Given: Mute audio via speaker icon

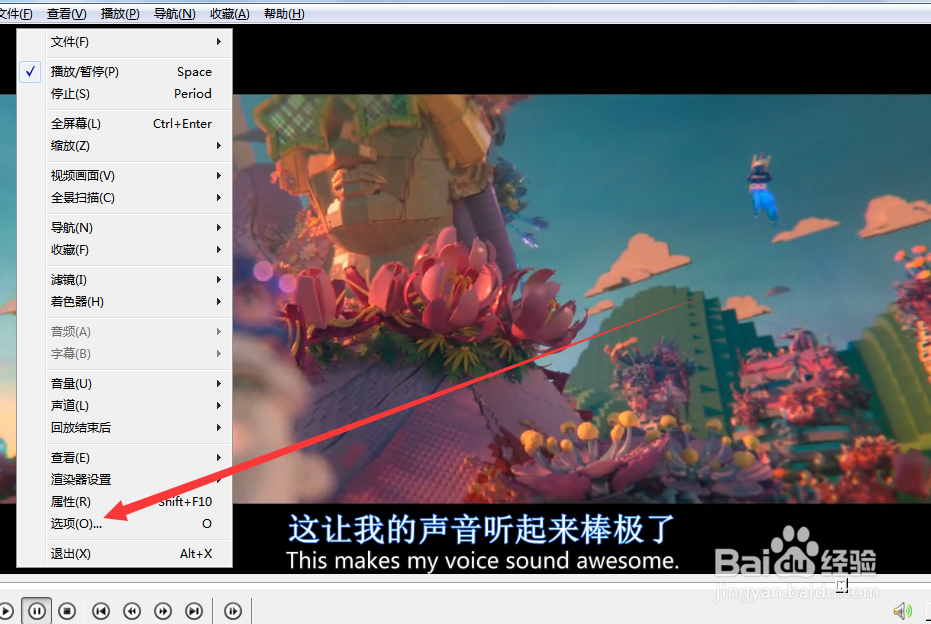Looking at the screenshot, I should coord(902,611).
